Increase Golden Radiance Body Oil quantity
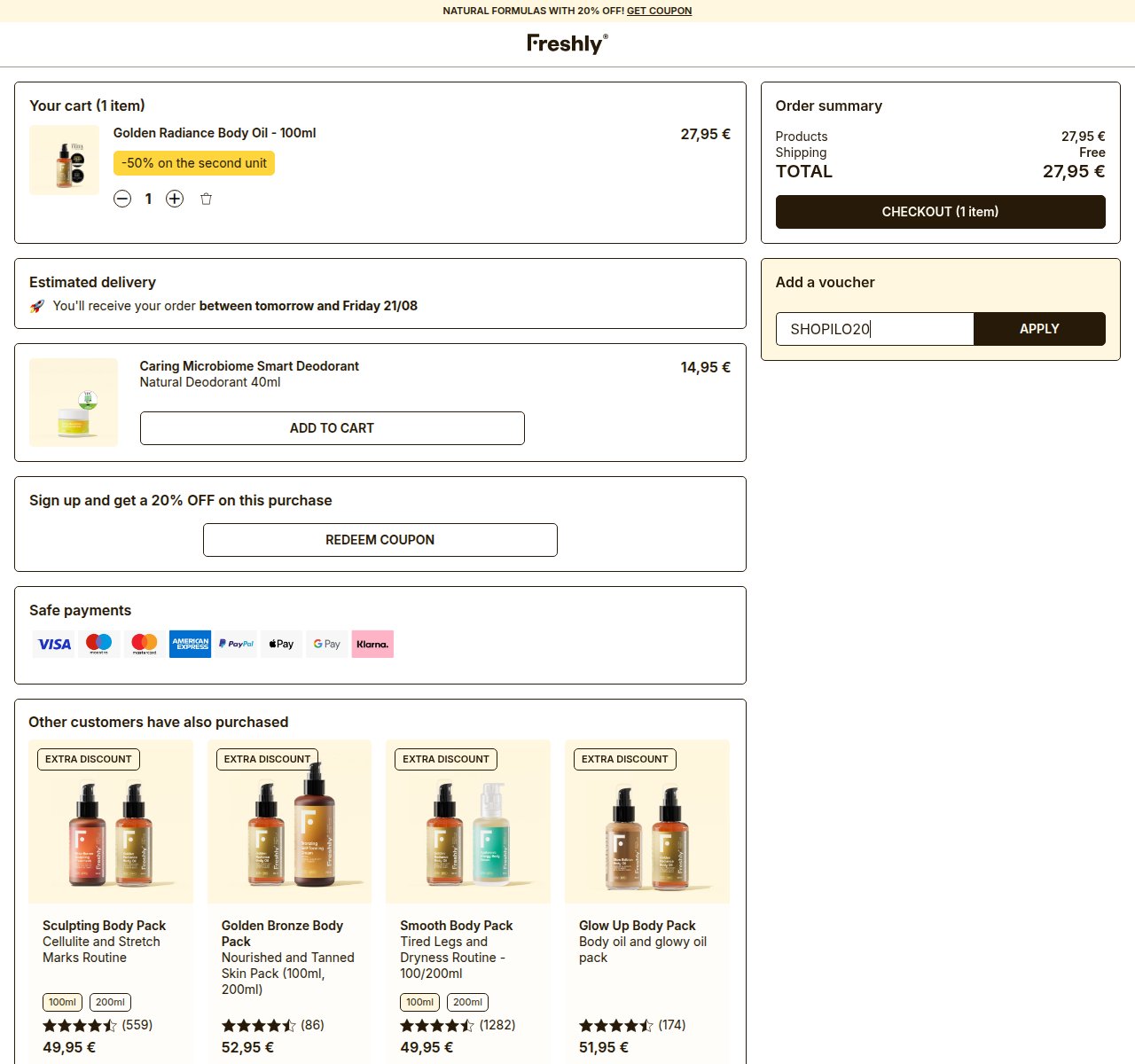Screen dimensions: 1135x1064 (175, 199)
